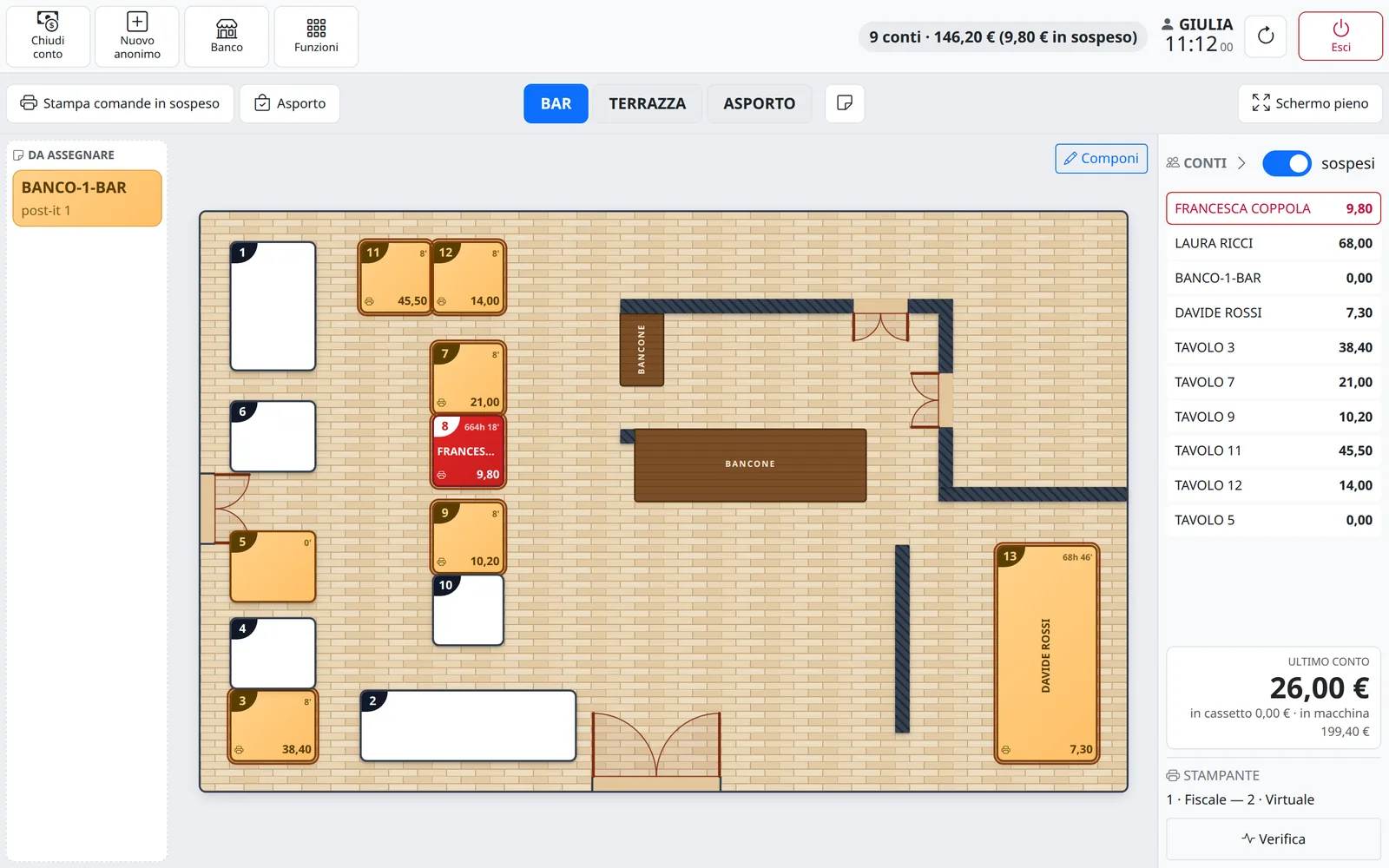The height and width of the screenshot is (868, 1389).
Task: Open red table 8 FRANCES... on floor plan
Action: (469, 451)
